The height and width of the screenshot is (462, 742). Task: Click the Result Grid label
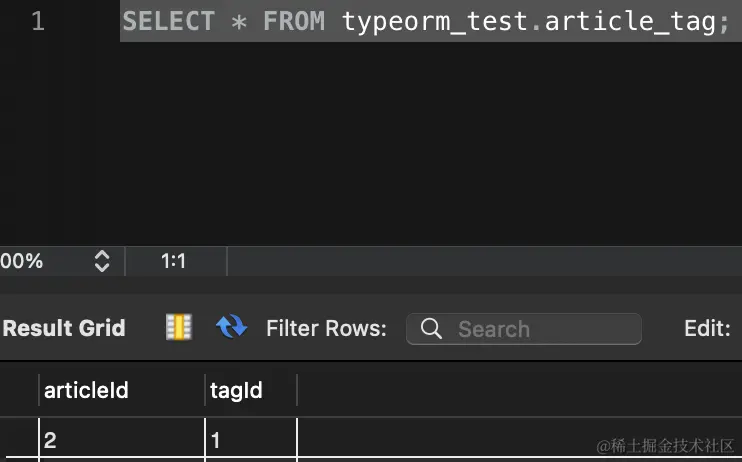point(64,328)
